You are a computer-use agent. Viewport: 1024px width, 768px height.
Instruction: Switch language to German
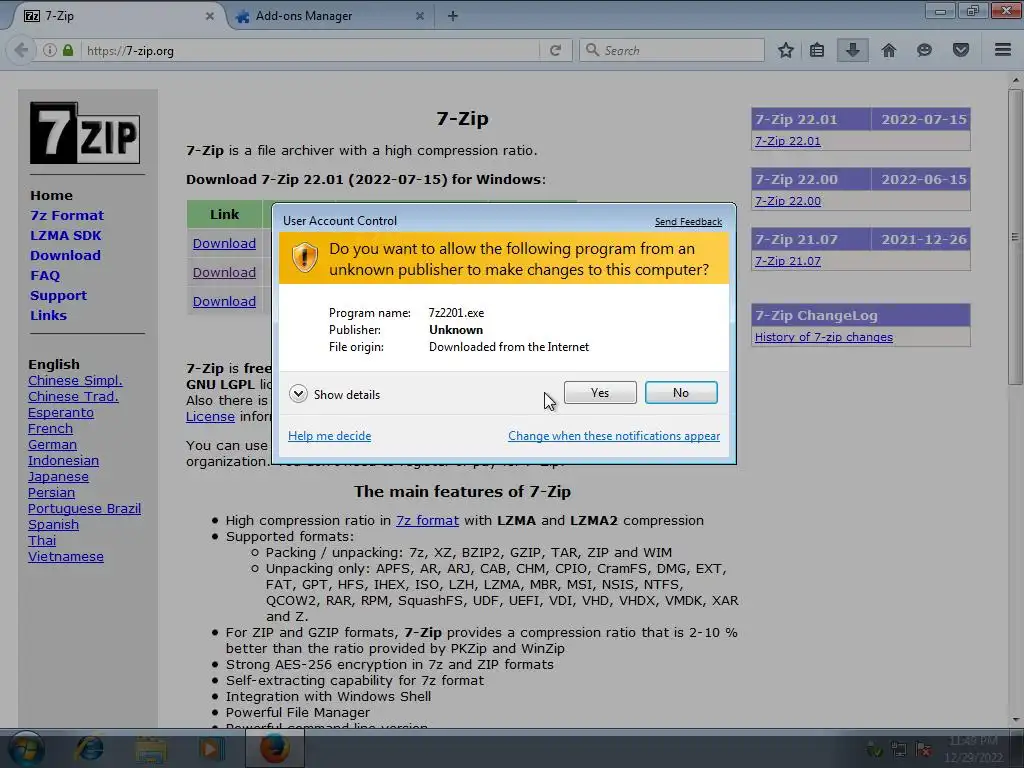(52, 445)
